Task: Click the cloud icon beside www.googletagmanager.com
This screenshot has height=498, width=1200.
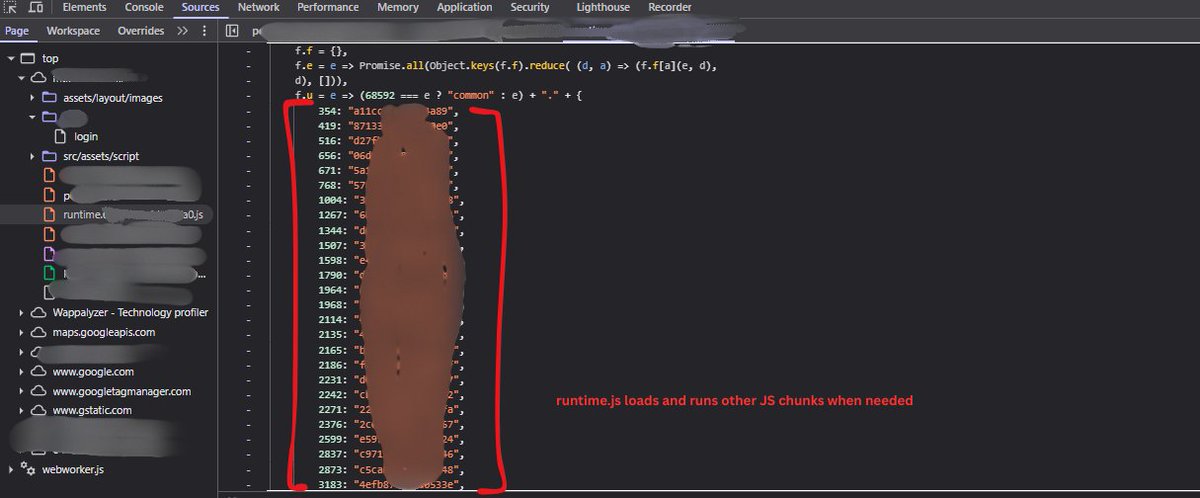Action: pos(39,391)
